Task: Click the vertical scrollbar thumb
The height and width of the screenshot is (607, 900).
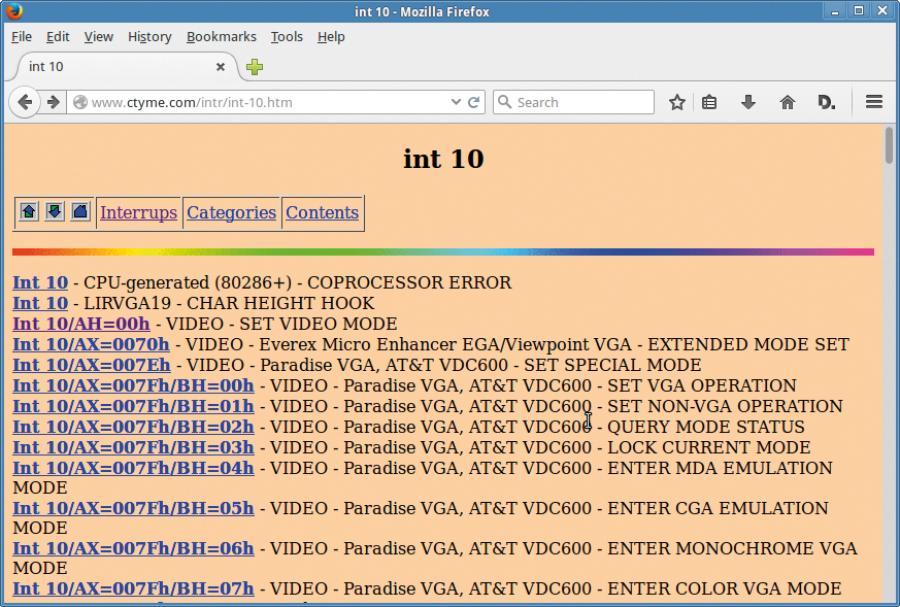Action: (889, 145)
